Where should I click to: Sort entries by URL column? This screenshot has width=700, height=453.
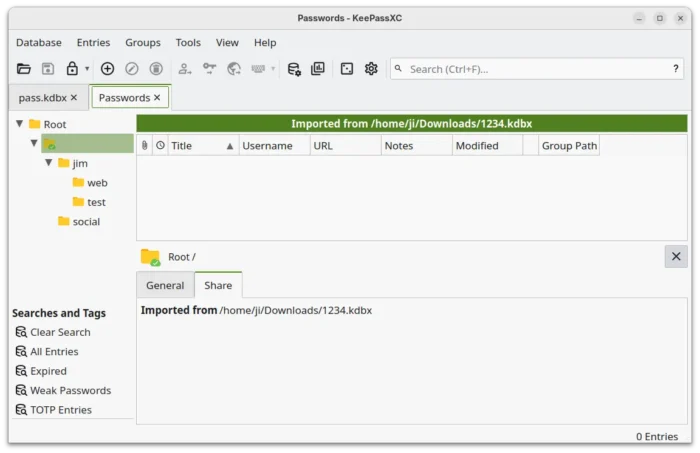pyautogui.click(x=346, y=145)
